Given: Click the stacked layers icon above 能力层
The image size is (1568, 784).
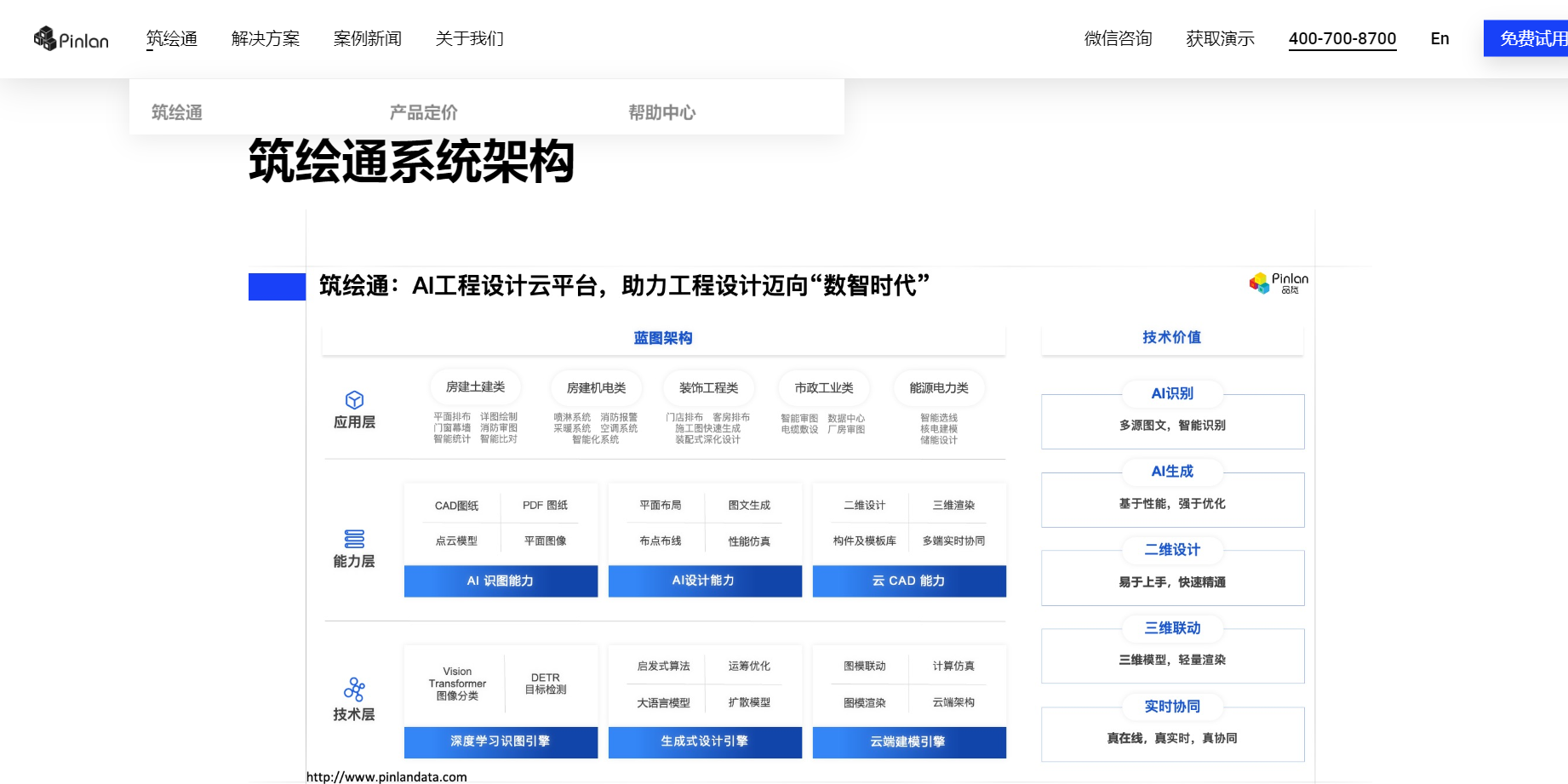Looking at the screenshot, I should click(x=354, y=539).
